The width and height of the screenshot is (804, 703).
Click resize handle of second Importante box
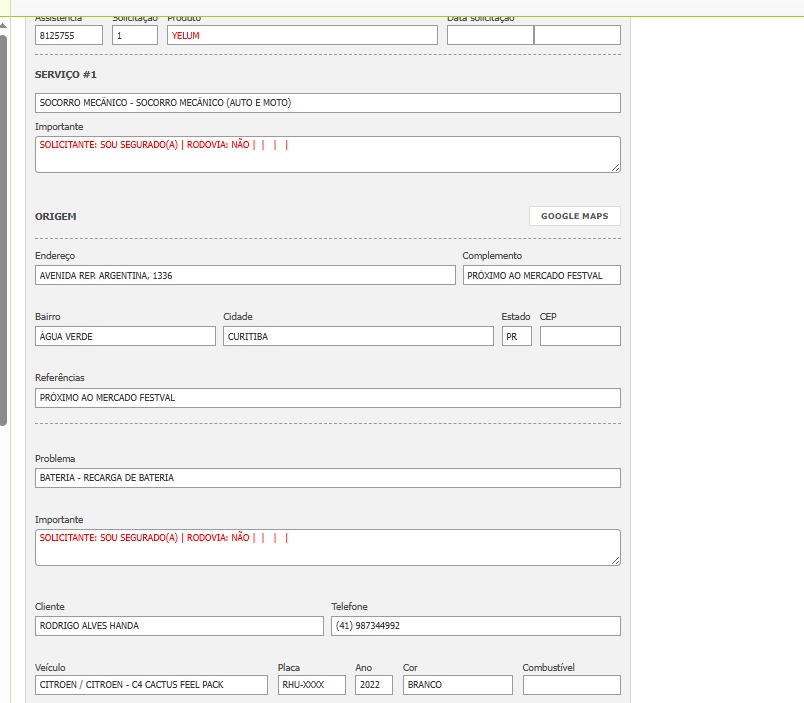pyautogui.click(x=615, y=560)
